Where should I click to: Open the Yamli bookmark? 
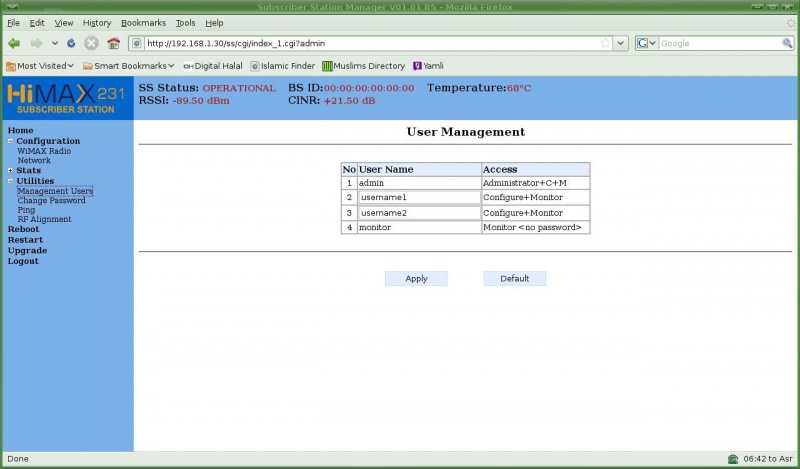pos(428,66)
